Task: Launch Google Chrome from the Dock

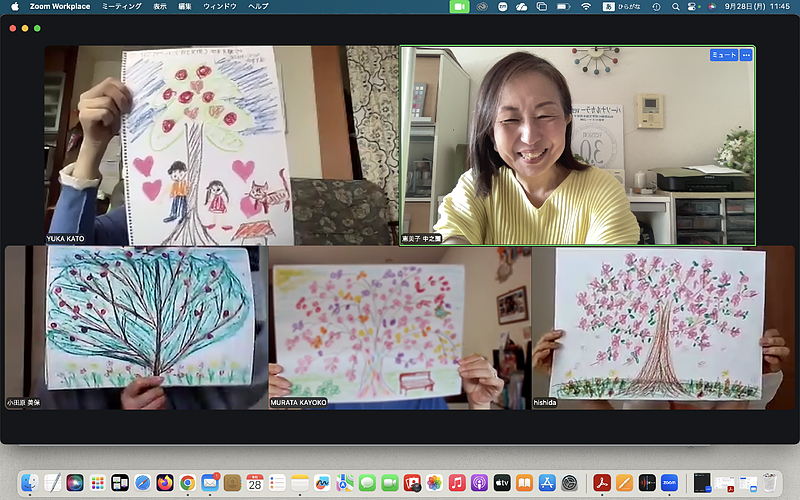Action: (x=187, y=482)
